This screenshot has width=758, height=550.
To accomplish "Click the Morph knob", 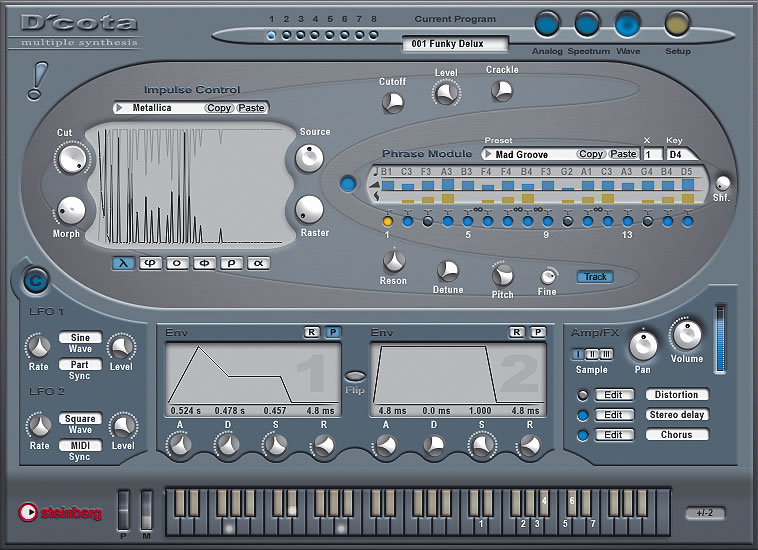I will 72,211.
